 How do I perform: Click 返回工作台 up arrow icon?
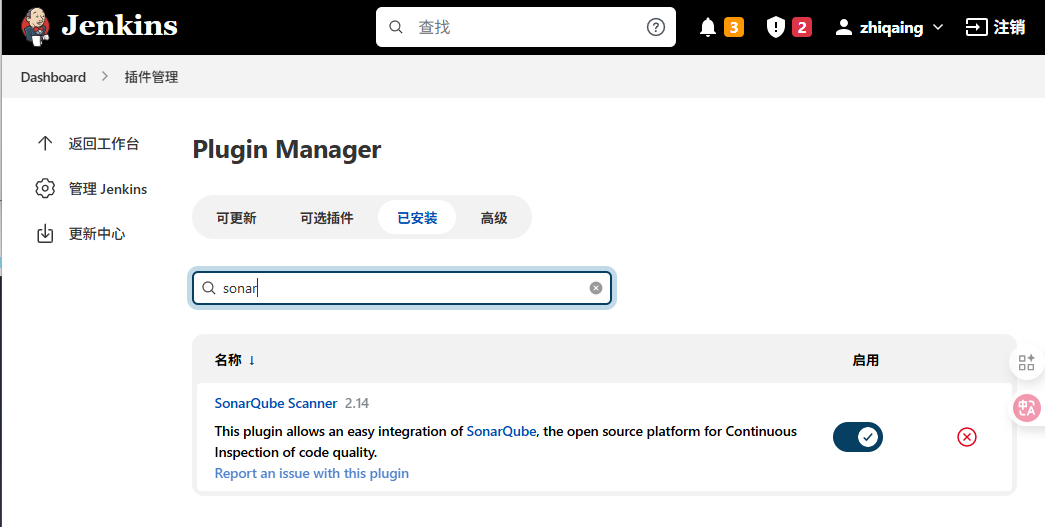pyautogui.click(x=45, y=143)
